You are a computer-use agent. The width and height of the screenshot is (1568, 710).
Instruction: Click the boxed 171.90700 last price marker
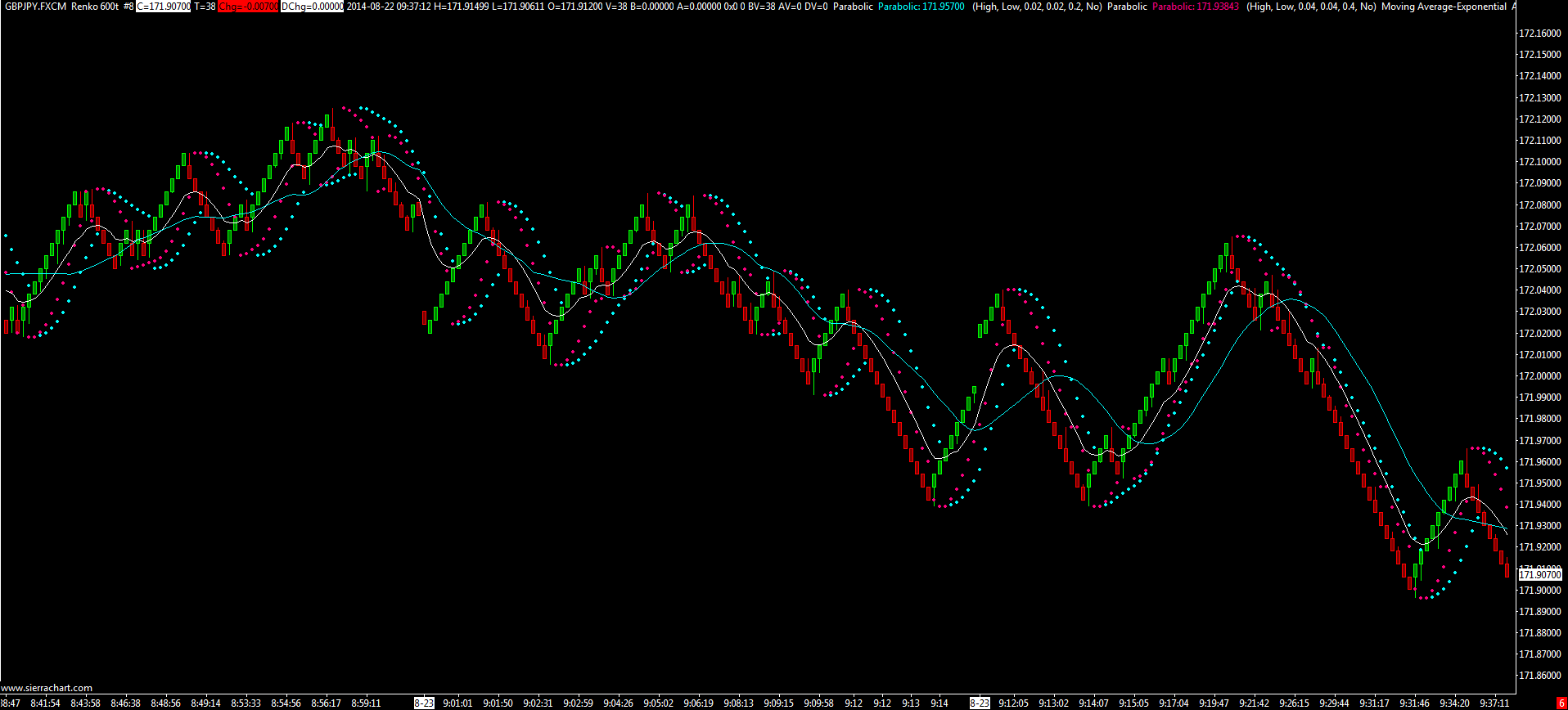point(1540,575)
